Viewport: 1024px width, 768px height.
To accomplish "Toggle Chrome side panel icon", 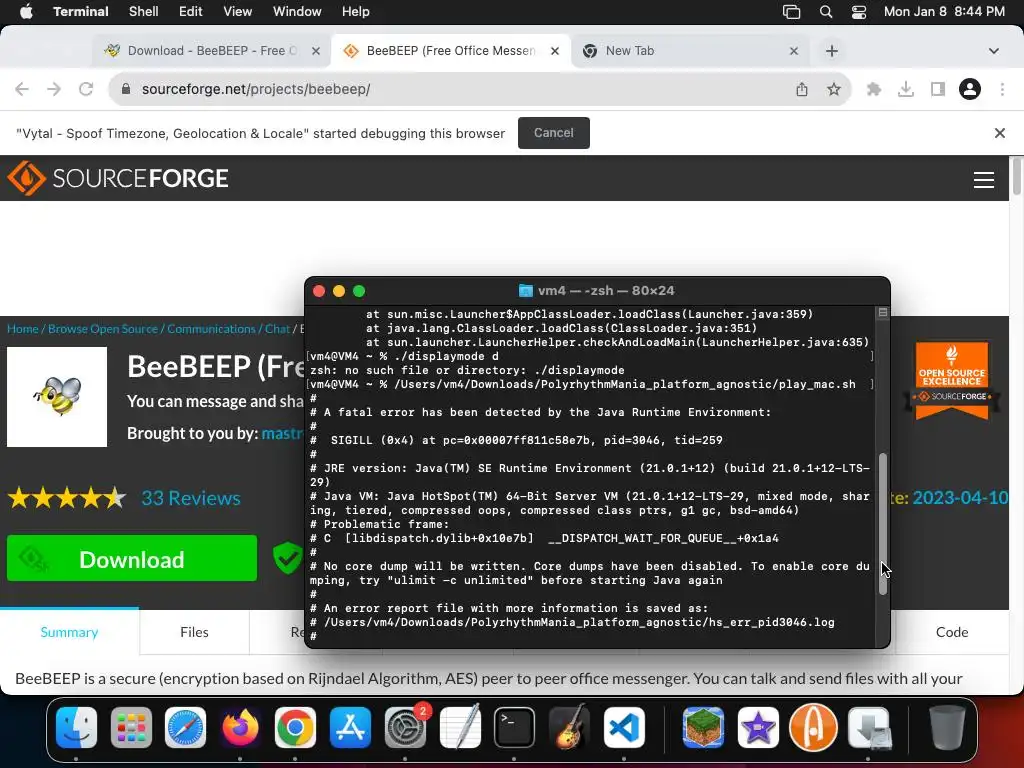I will [937, 89].
